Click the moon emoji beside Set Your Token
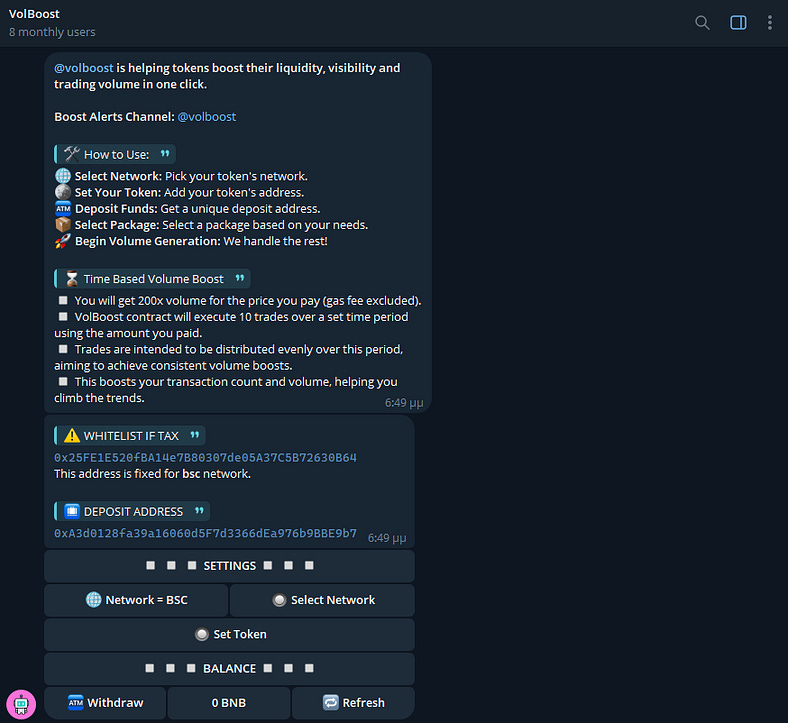788x723 pixels. point(63,192)
